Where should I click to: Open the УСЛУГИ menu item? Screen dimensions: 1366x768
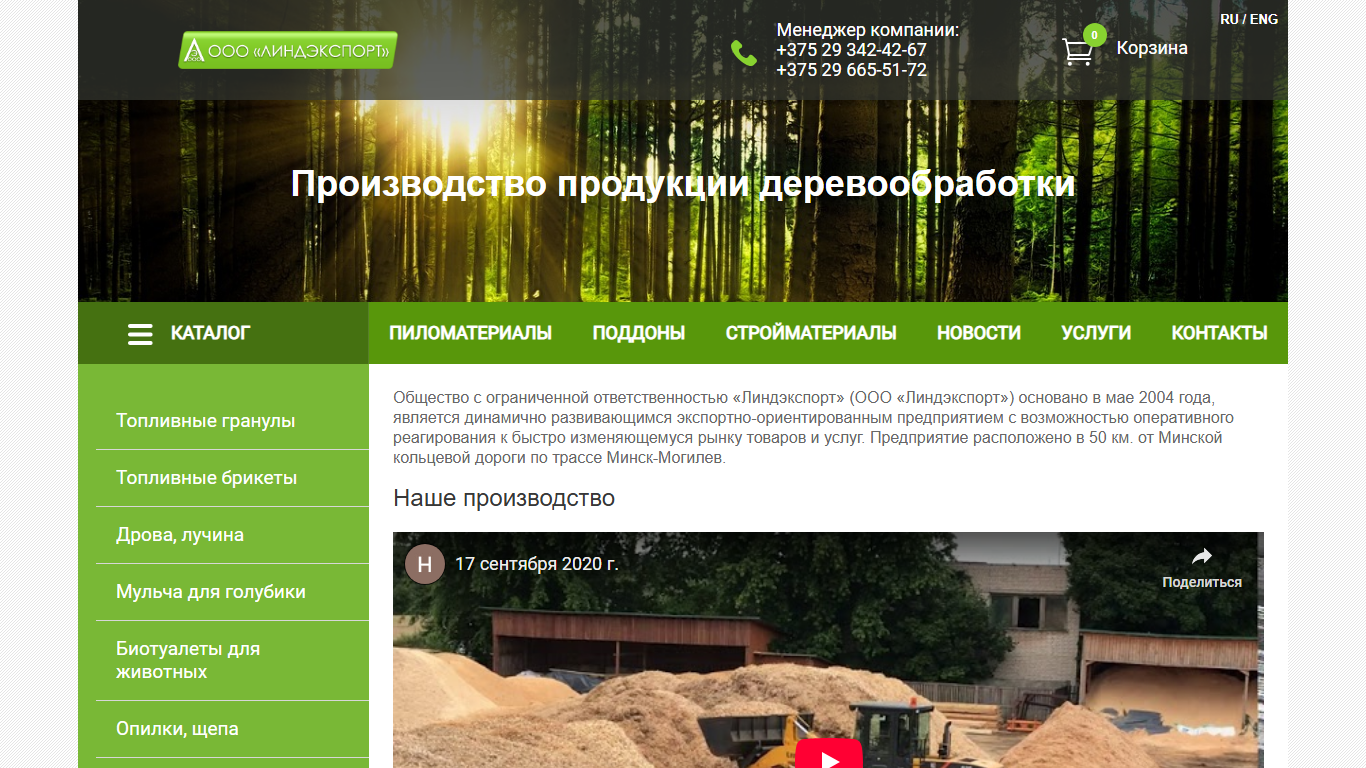tap(1096, 333)
